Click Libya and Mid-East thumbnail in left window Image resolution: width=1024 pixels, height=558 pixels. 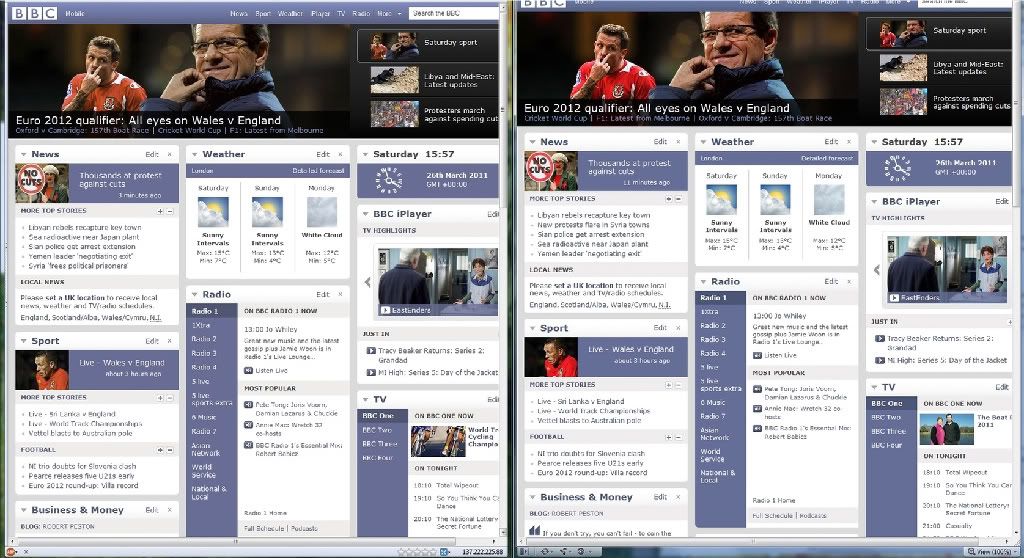[394, 80]
